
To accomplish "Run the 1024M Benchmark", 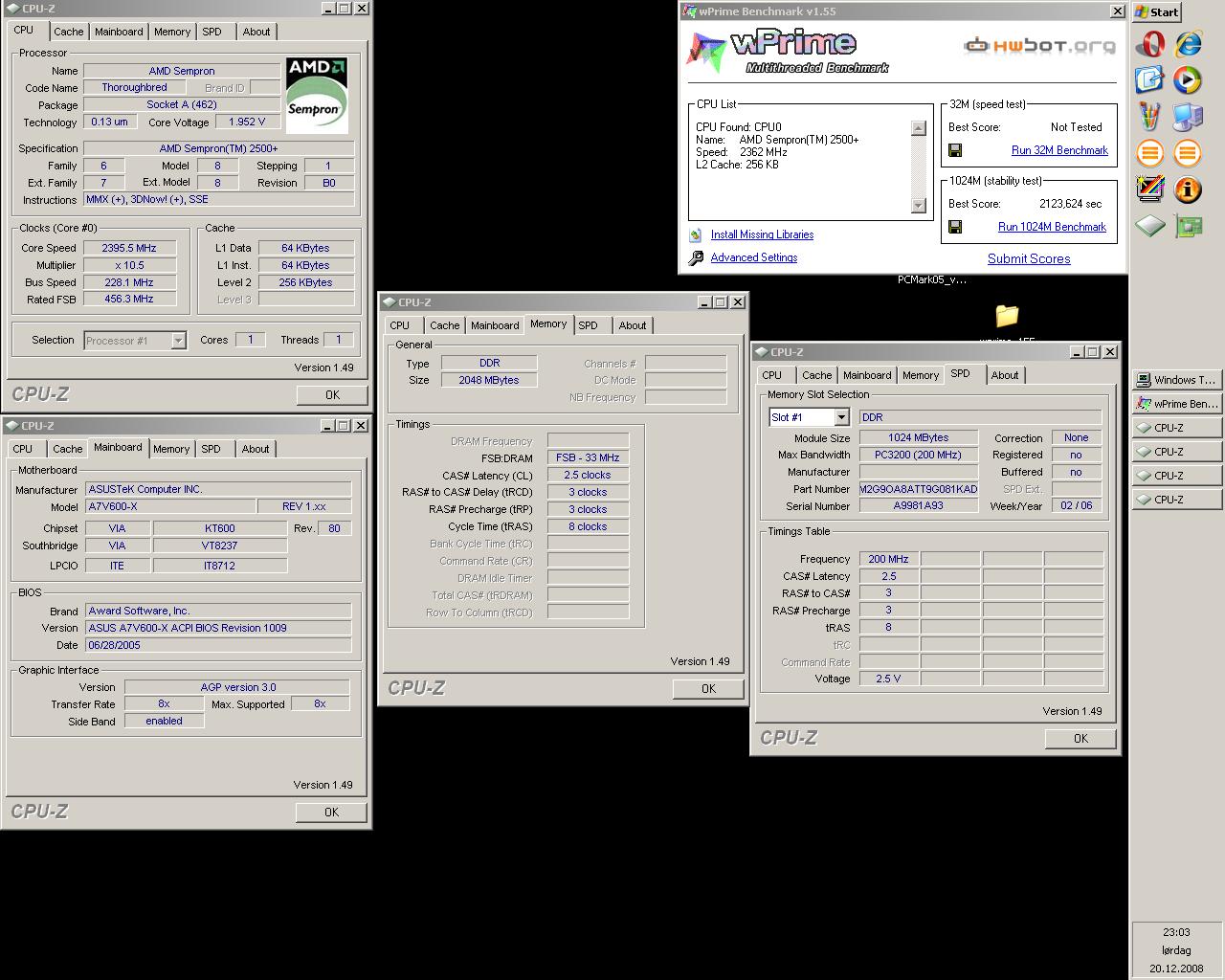I will [x=1052, y=227].
